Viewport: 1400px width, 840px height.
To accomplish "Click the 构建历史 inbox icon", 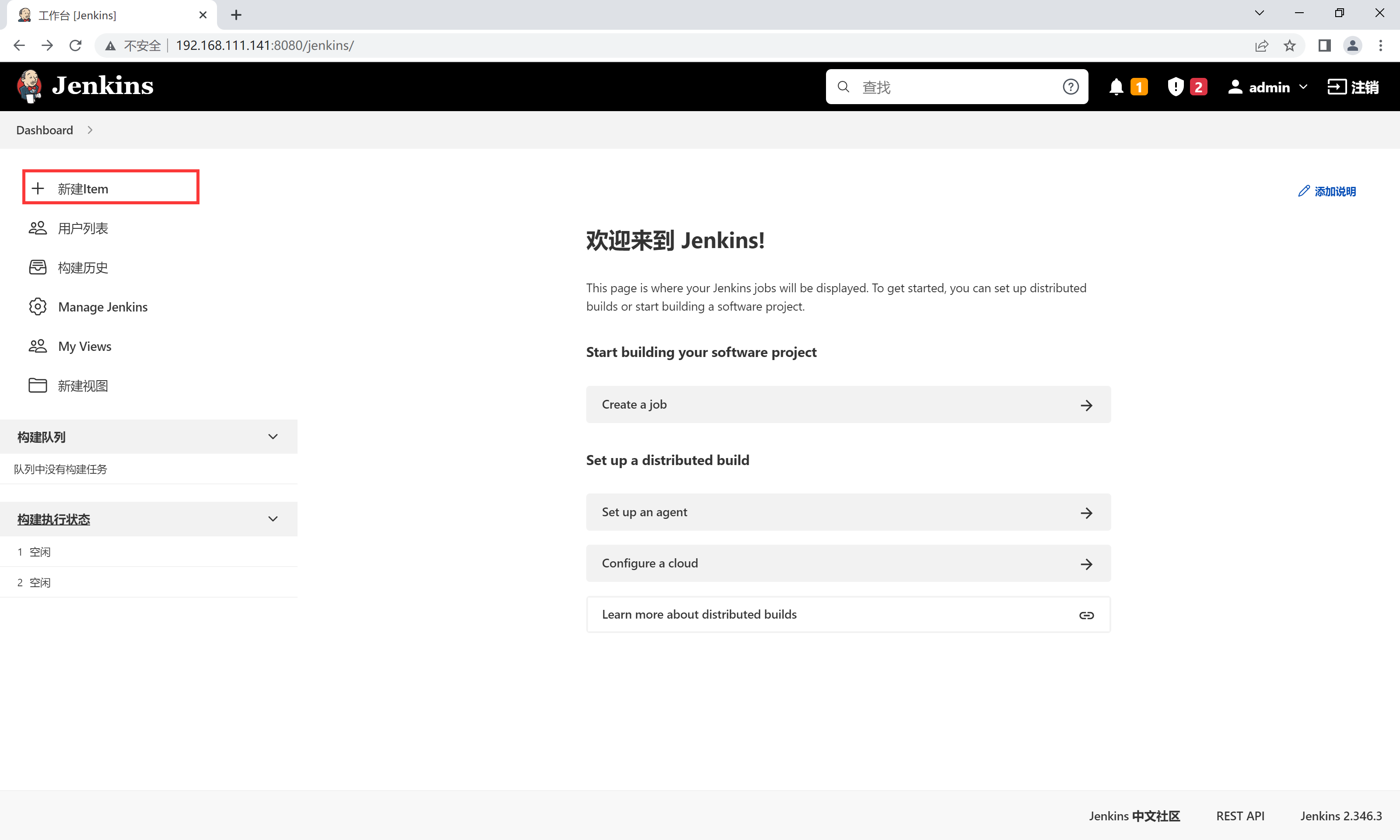I will pos(38,267).
